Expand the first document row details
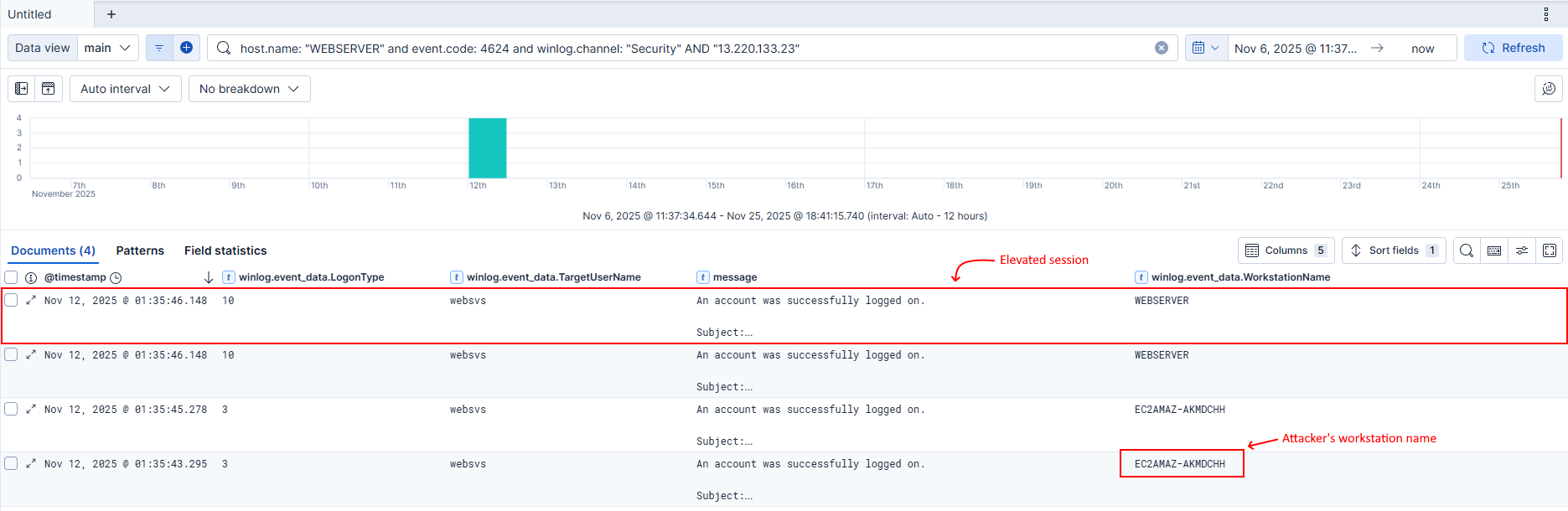The image size is (1568, 511). tap(31, 300)
